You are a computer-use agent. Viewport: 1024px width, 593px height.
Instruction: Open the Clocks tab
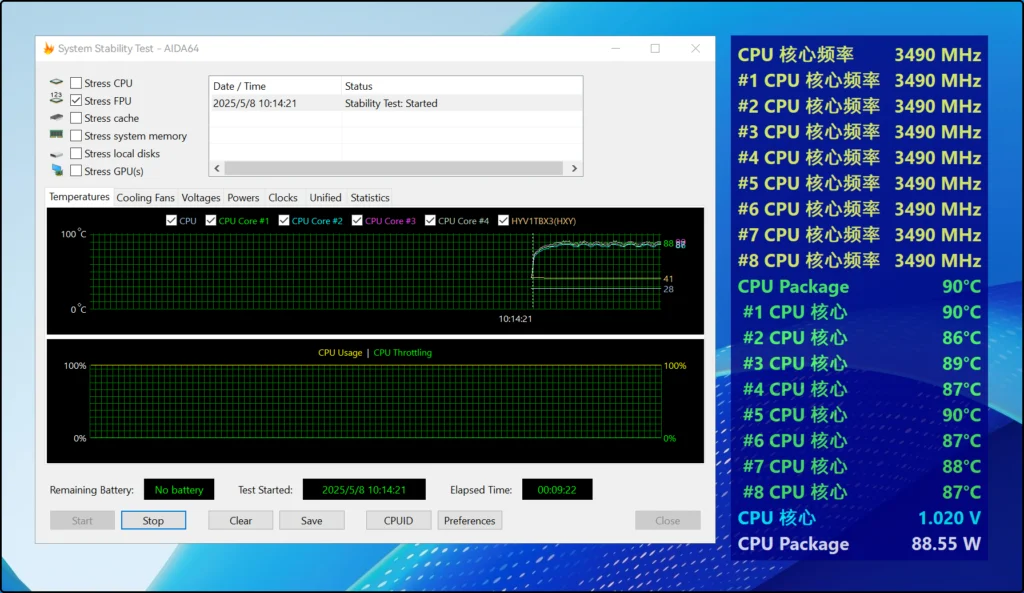(283, 198)
